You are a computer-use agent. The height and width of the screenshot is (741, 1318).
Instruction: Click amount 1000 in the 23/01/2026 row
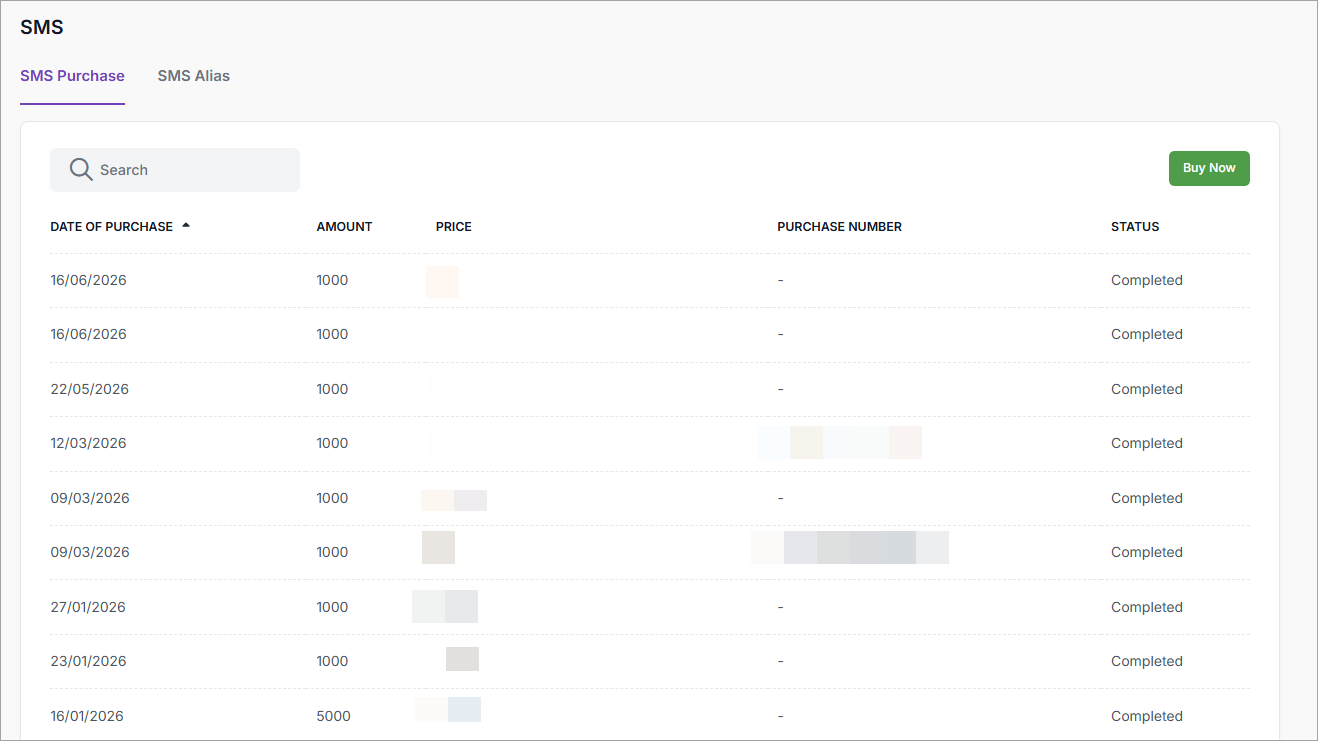click(332, 661)
